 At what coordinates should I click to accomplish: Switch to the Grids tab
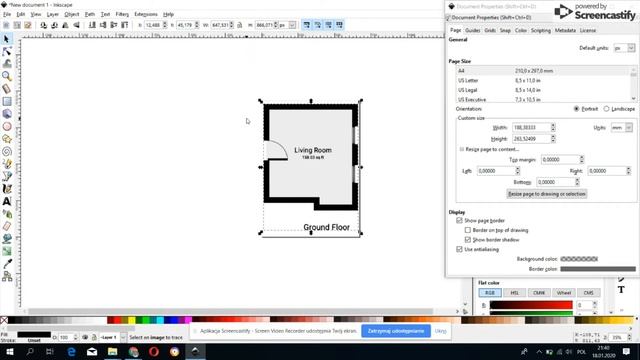point(490,31)
